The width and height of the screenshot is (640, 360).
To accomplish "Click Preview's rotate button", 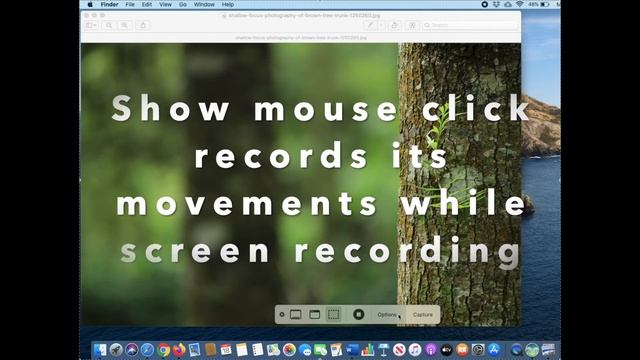I will 394,25.
